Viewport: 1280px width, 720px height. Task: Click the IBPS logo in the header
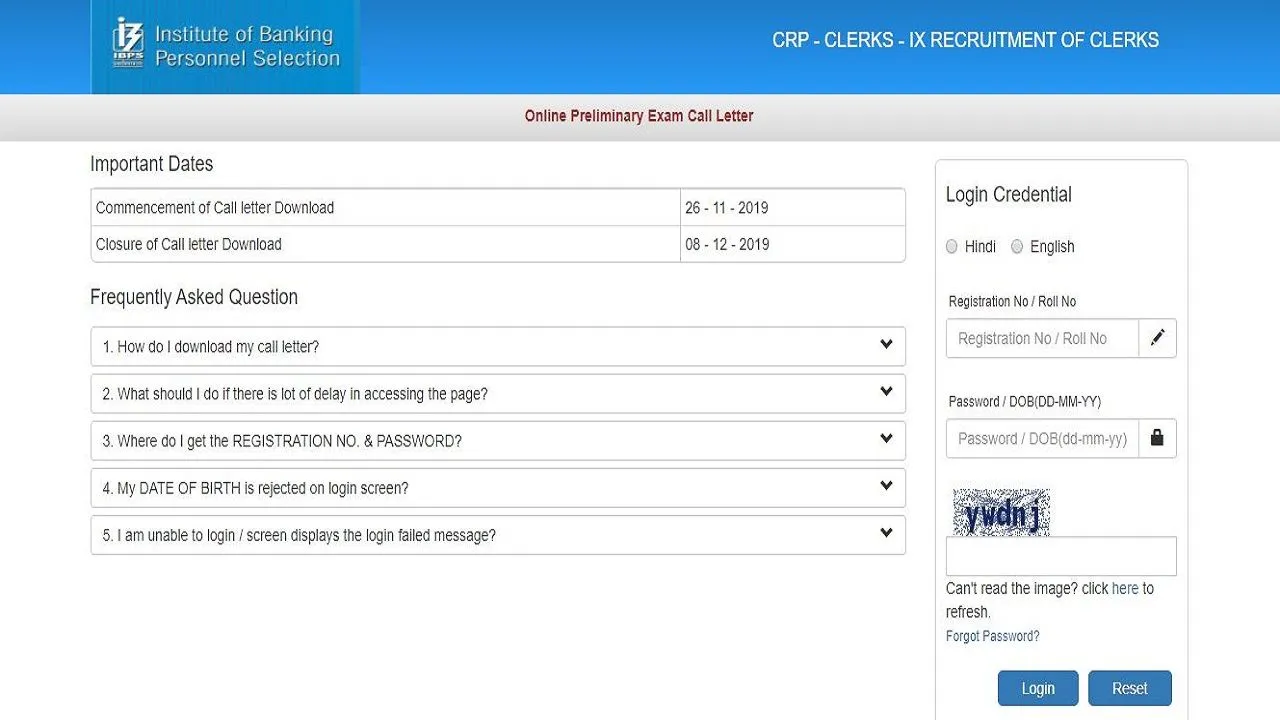(x=226, y=46)
